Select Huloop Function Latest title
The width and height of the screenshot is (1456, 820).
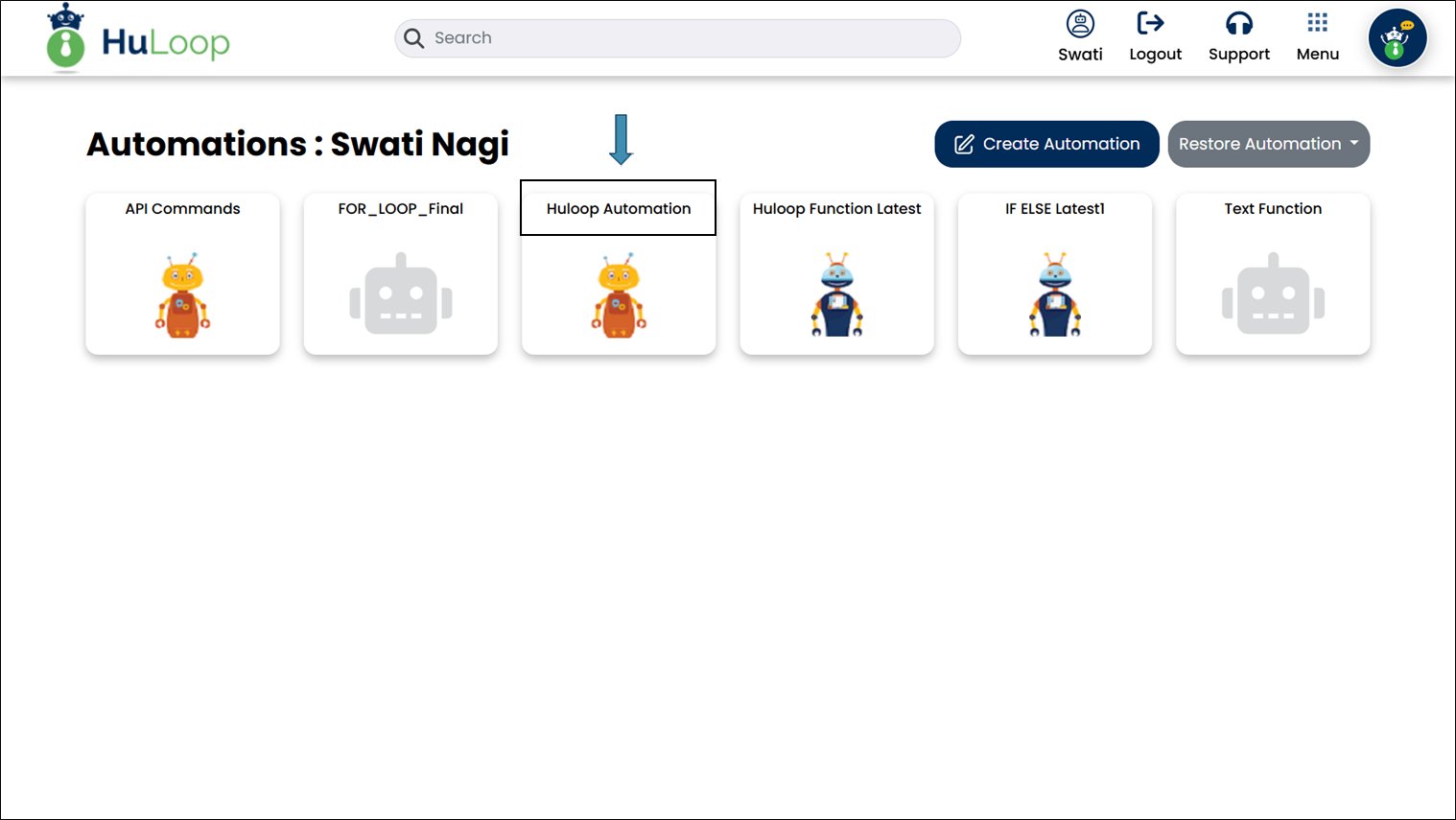836,209
